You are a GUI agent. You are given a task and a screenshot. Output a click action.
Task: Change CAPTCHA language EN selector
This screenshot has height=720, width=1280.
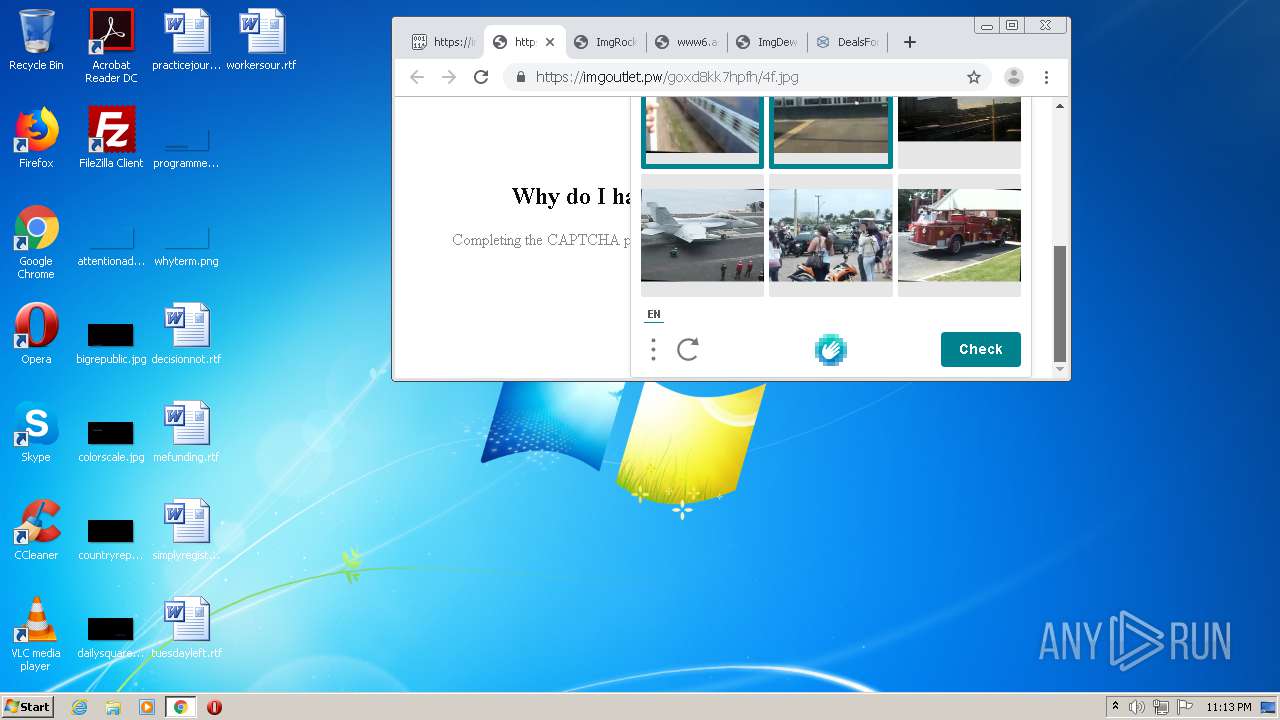point(654,314)
